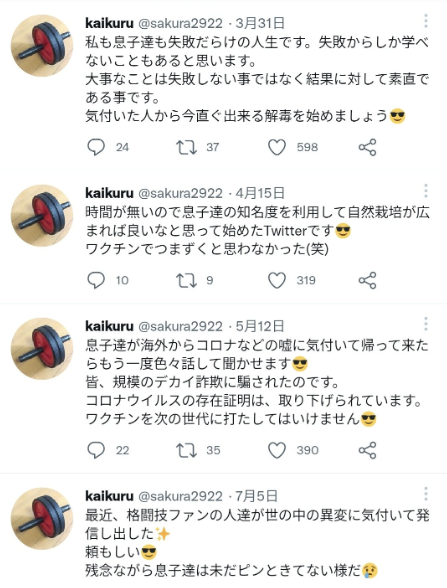Click the avatar on the July 5 tweet
Image resolution: width=447 pixels, height=588 pixels.
pyautogui.click(x=42, y=519)
